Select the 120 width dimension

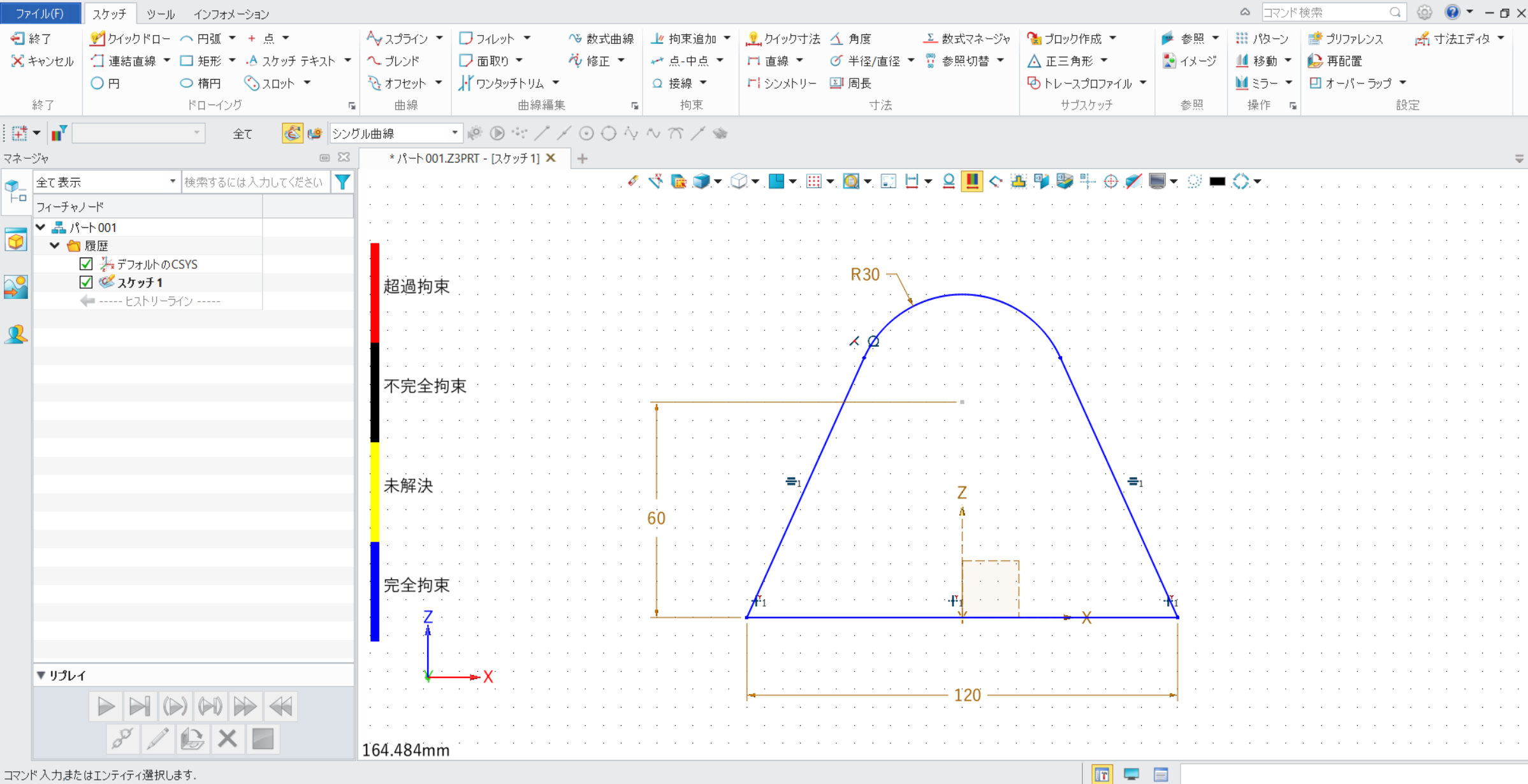point(967,695)
